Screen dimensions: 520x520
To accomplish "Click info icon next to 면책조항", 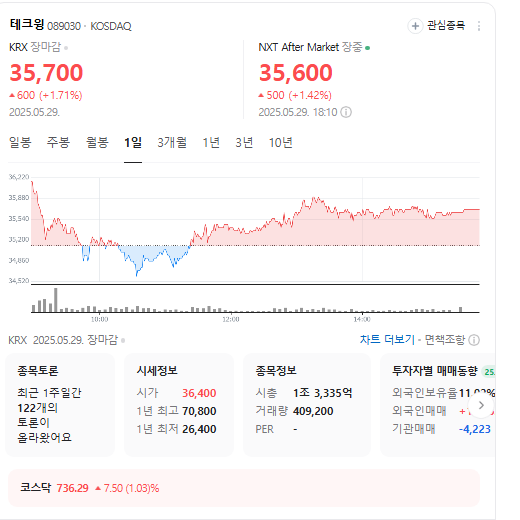I will pyautogui.click(x=474, y=340).
